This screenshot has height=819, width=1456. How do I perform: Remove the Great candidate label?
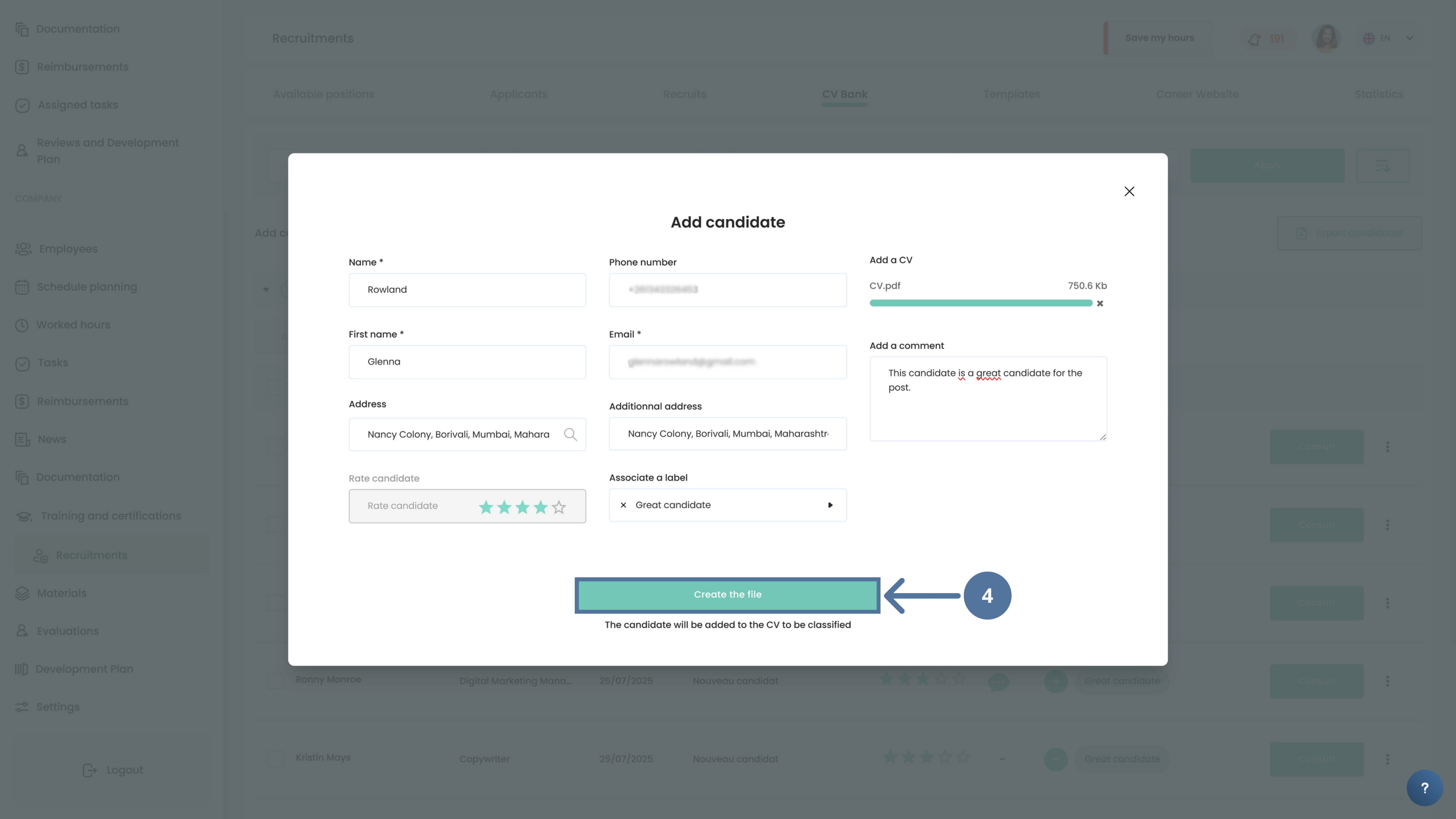[x=624, y=505]
